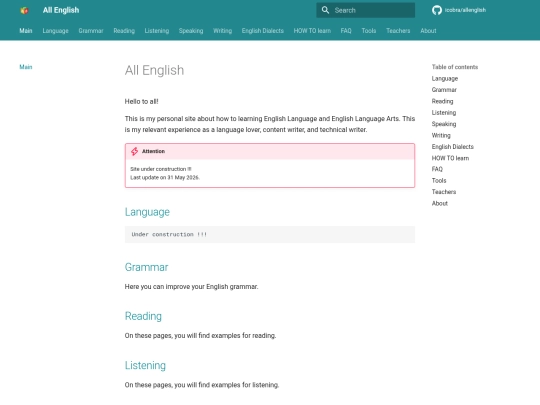Go to the HOW TO learn tab
The image size is (540, 405).
pyautogui.click(x=312, y=31)
